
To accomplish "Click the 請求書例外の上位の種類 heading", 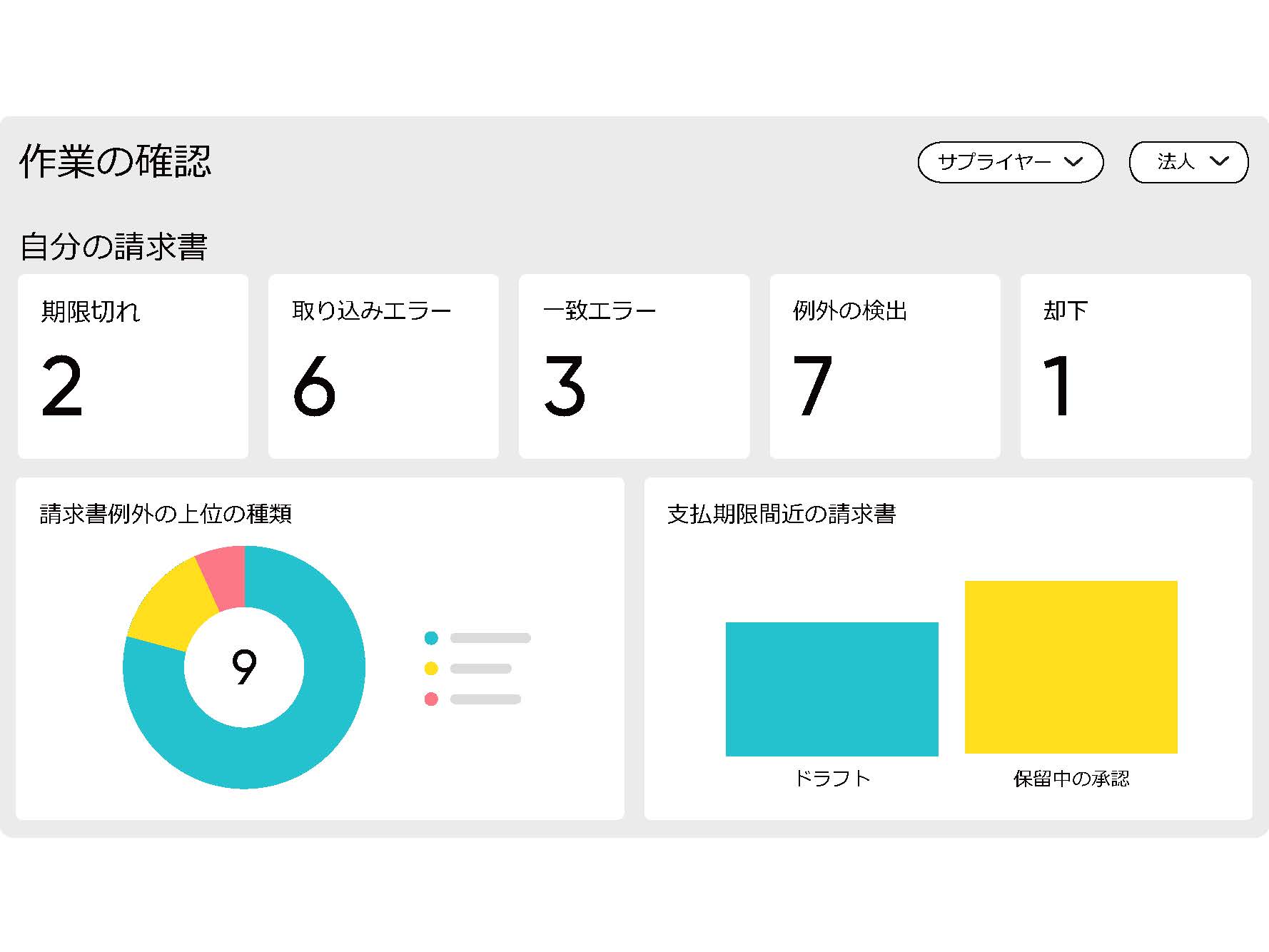I will [166, 514].
